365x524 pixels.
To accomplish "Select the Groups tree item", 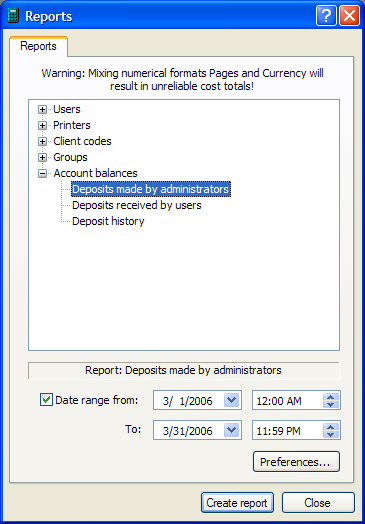I will pos(70,157).
